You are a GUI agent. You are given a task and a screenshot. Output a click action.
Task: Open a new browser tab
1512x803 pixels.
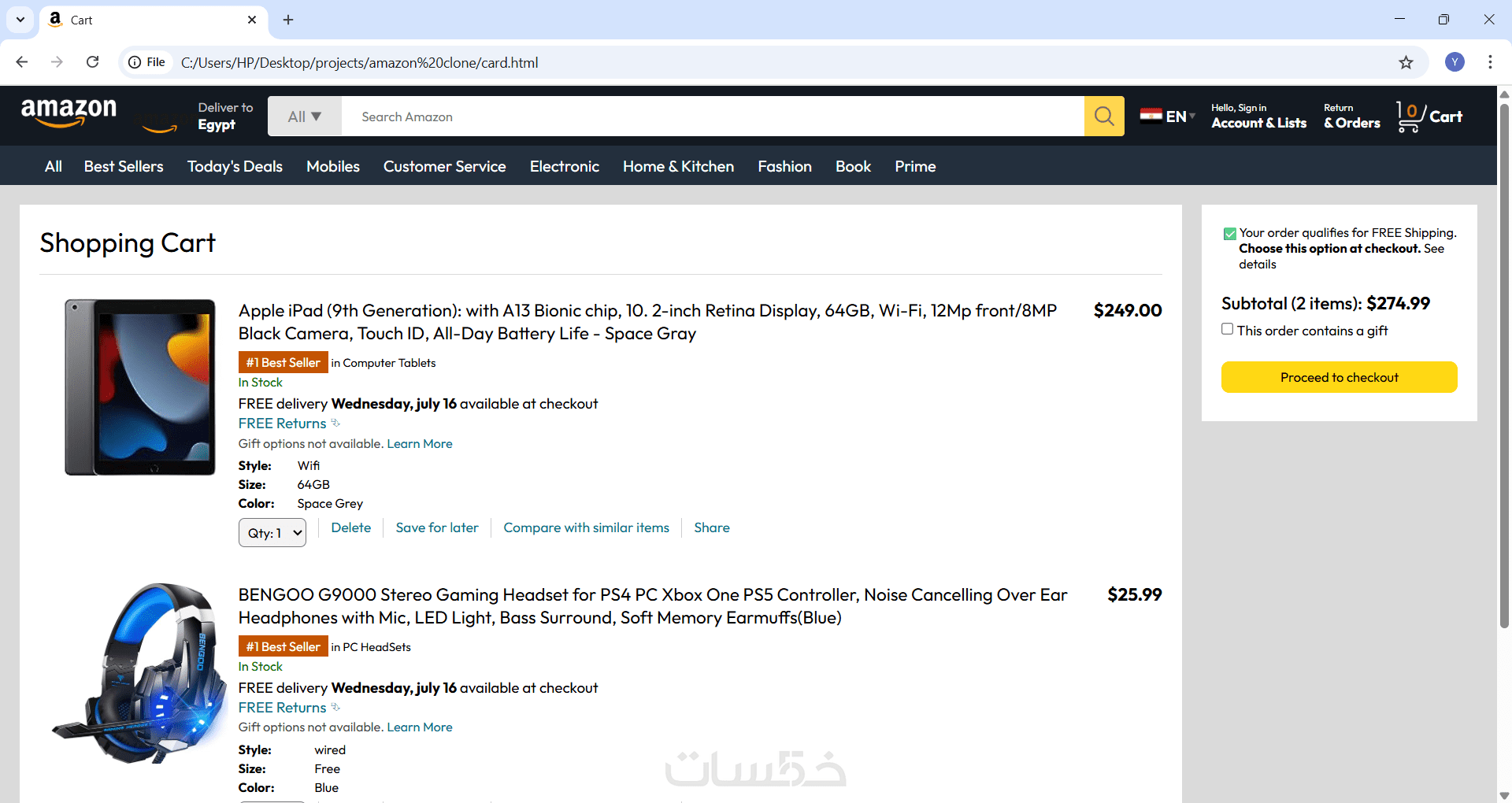[x=288, y=20]
